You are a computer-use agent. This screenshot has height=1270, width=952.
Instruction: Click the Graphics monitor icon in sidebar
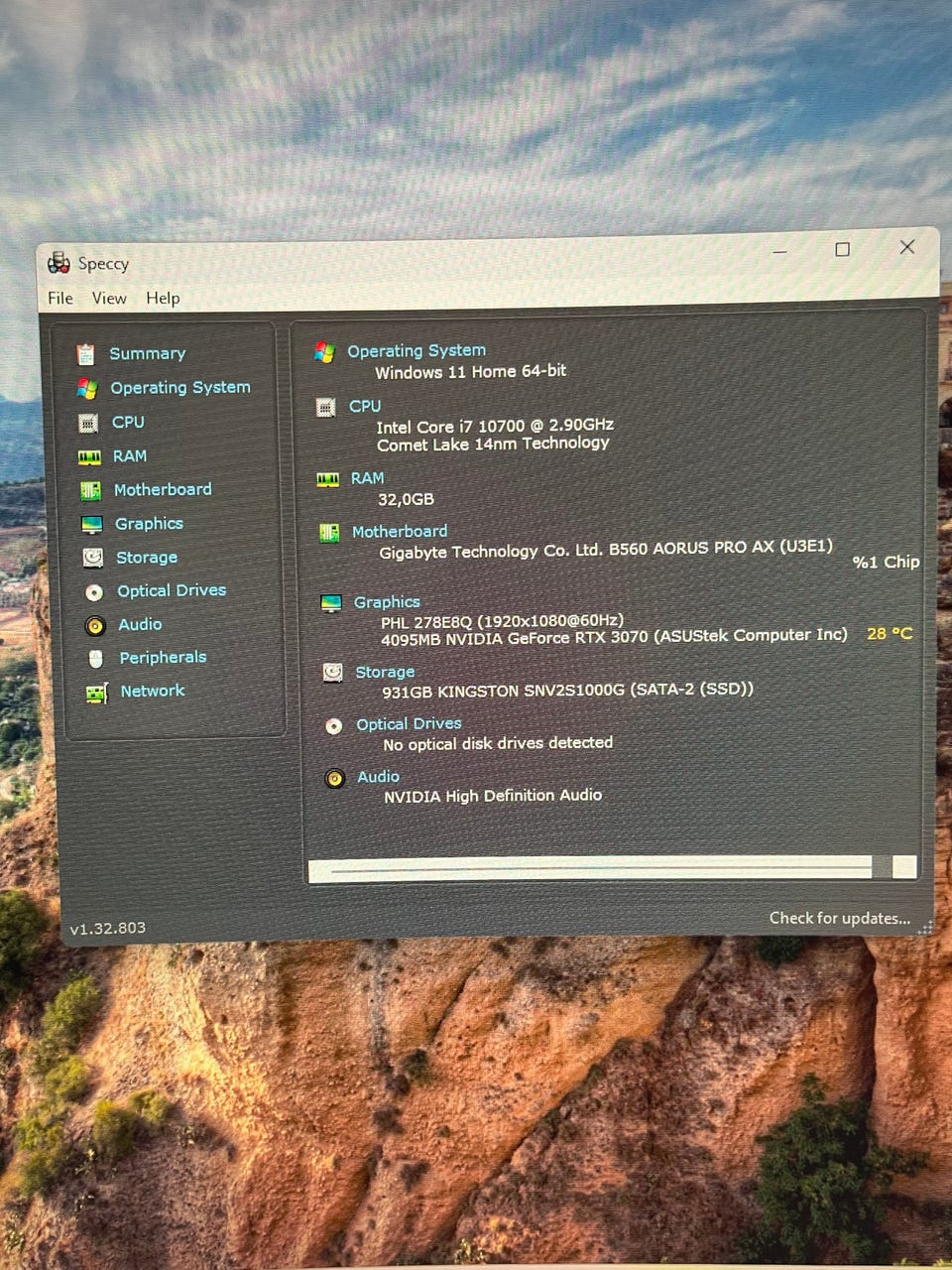tap(91, 525)
